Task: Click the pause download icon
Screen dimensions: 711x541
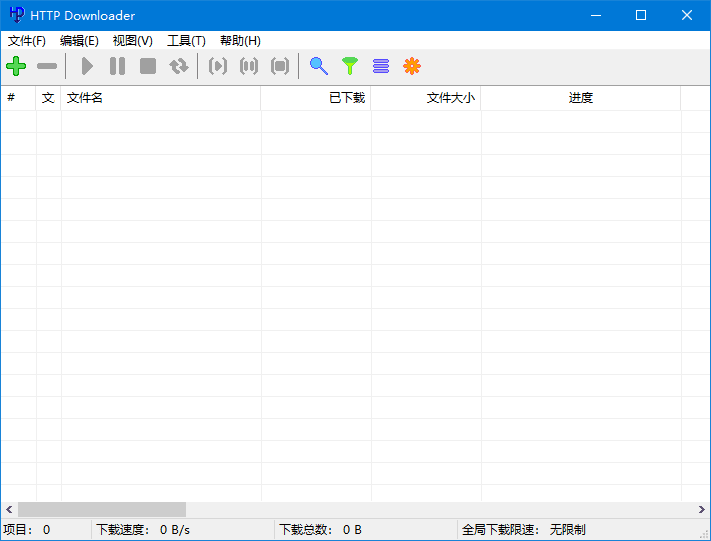Action: coord(117,67)
